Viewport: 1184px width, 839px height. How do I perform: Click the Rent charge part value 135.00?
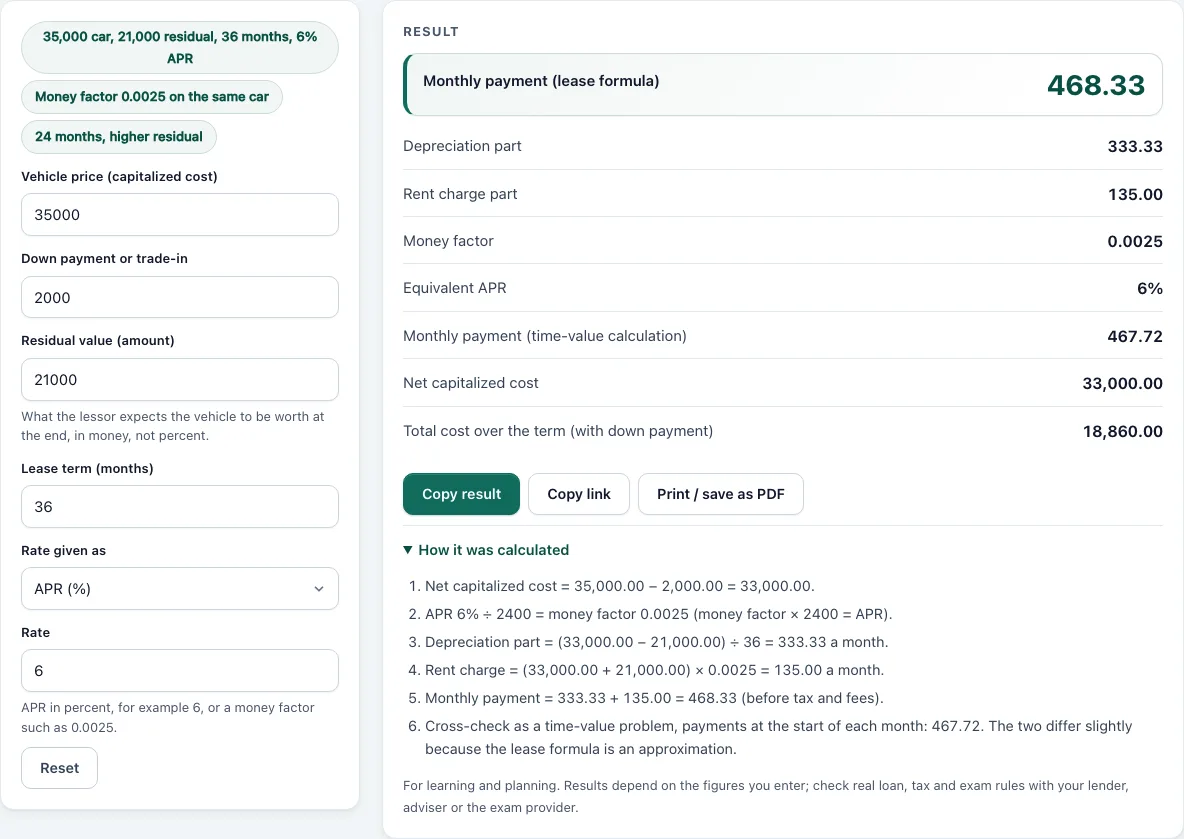1135,194
